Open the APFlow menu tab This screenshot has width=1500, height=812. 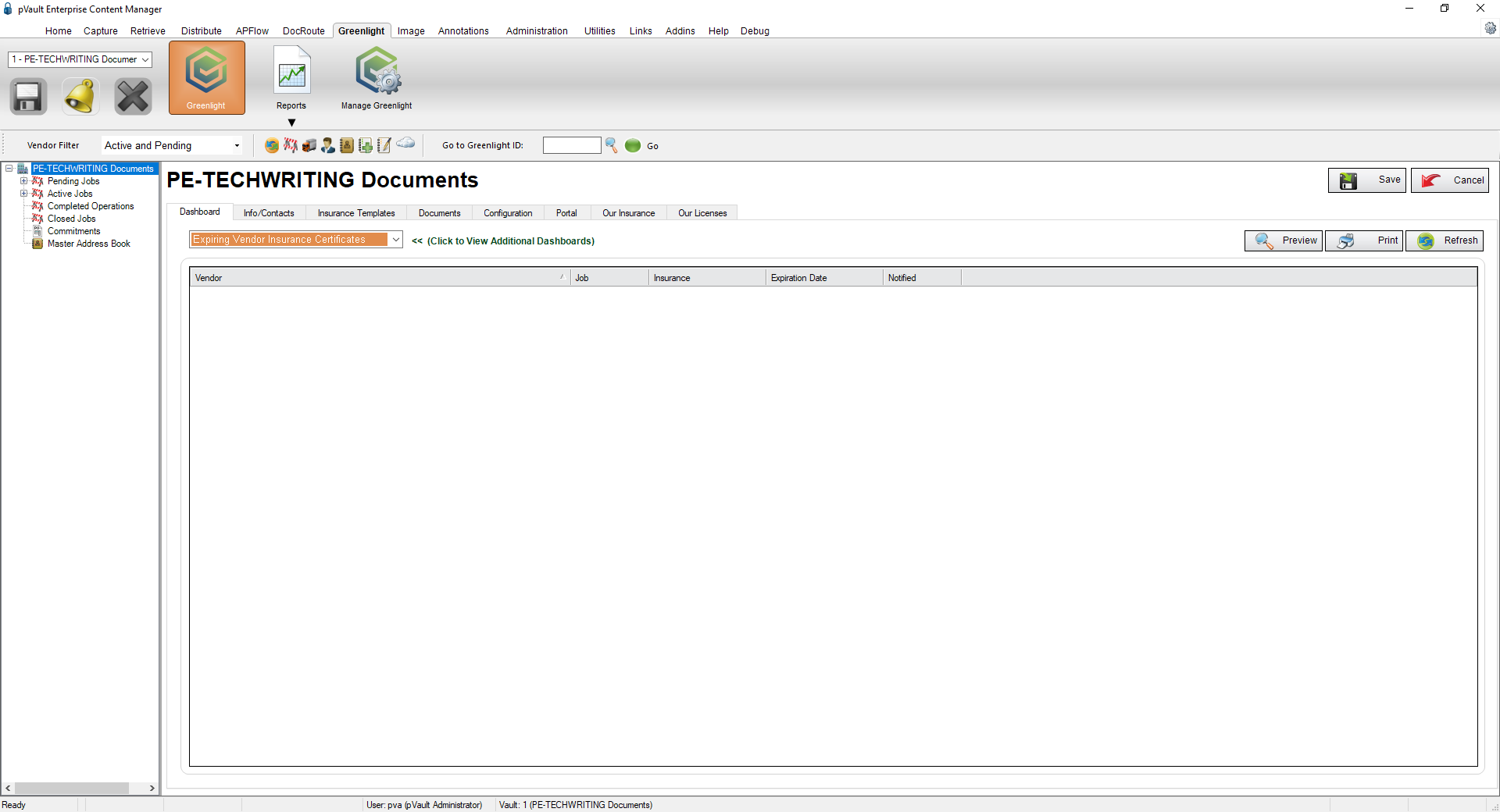click(x=252, y=31)
